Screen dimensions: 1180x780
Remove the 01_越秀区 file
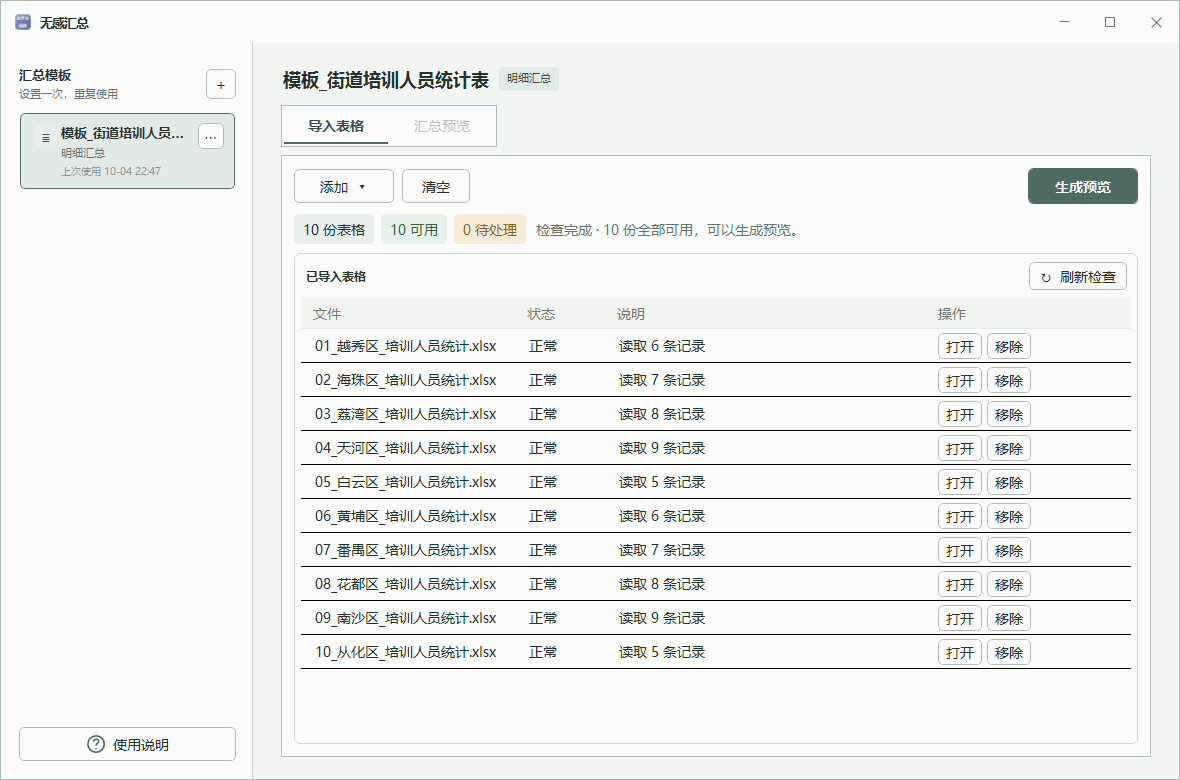coord(1008,346)
